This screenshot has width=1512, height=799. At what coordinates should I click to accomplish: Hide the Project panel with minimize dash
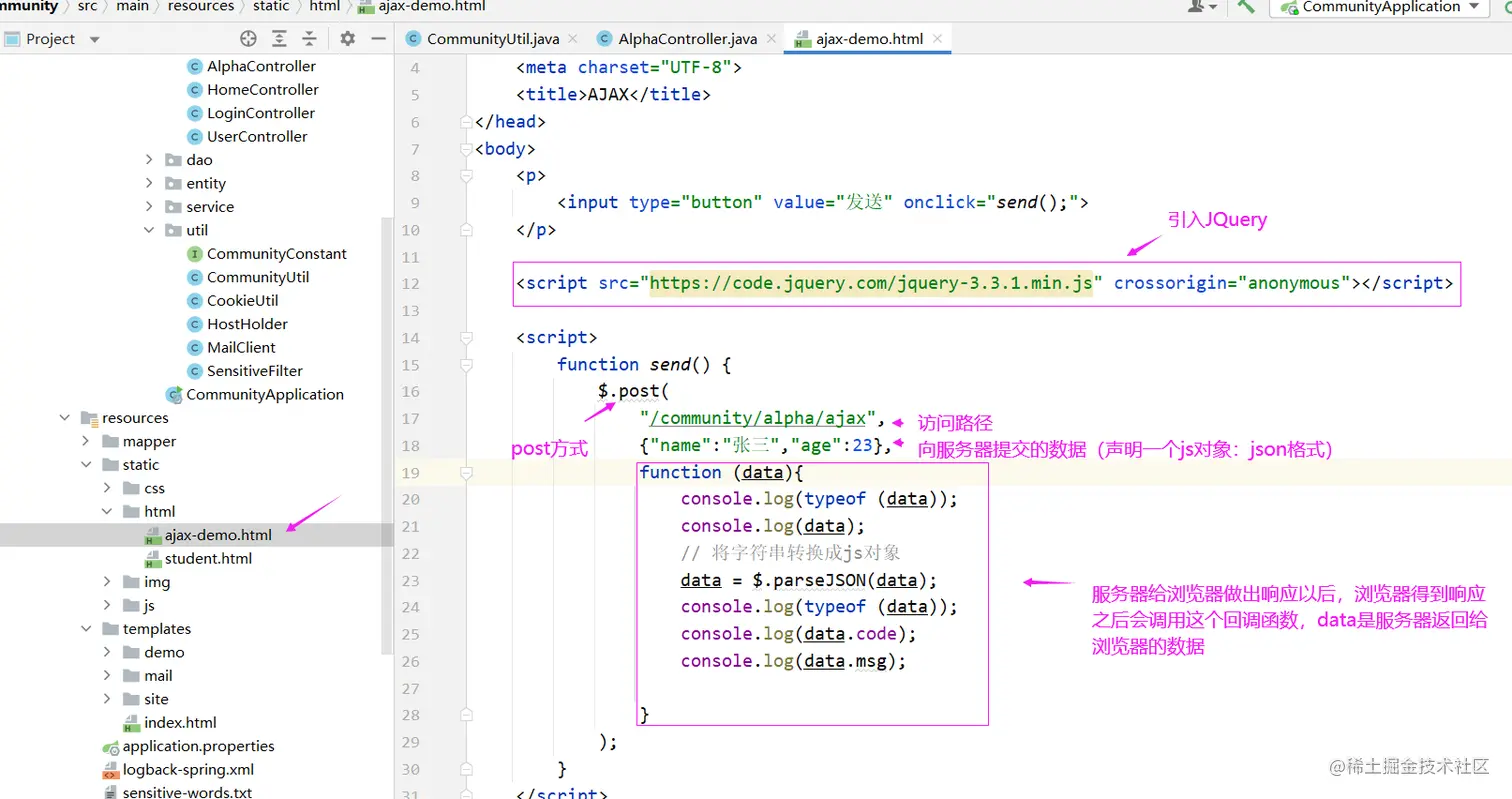pos(378,39)
